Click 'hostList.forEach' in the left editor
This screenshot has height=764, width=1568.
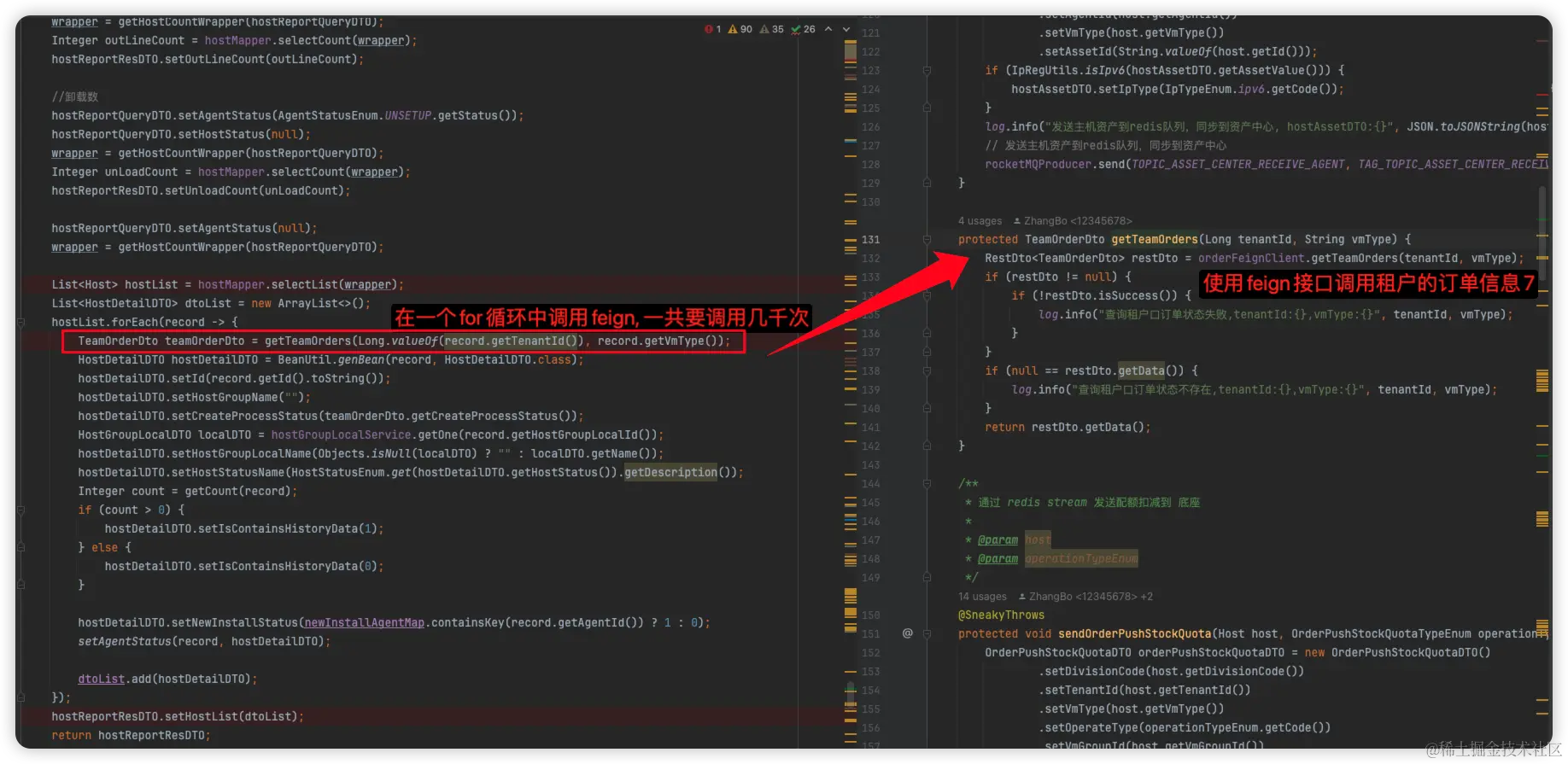click(104, 323)
